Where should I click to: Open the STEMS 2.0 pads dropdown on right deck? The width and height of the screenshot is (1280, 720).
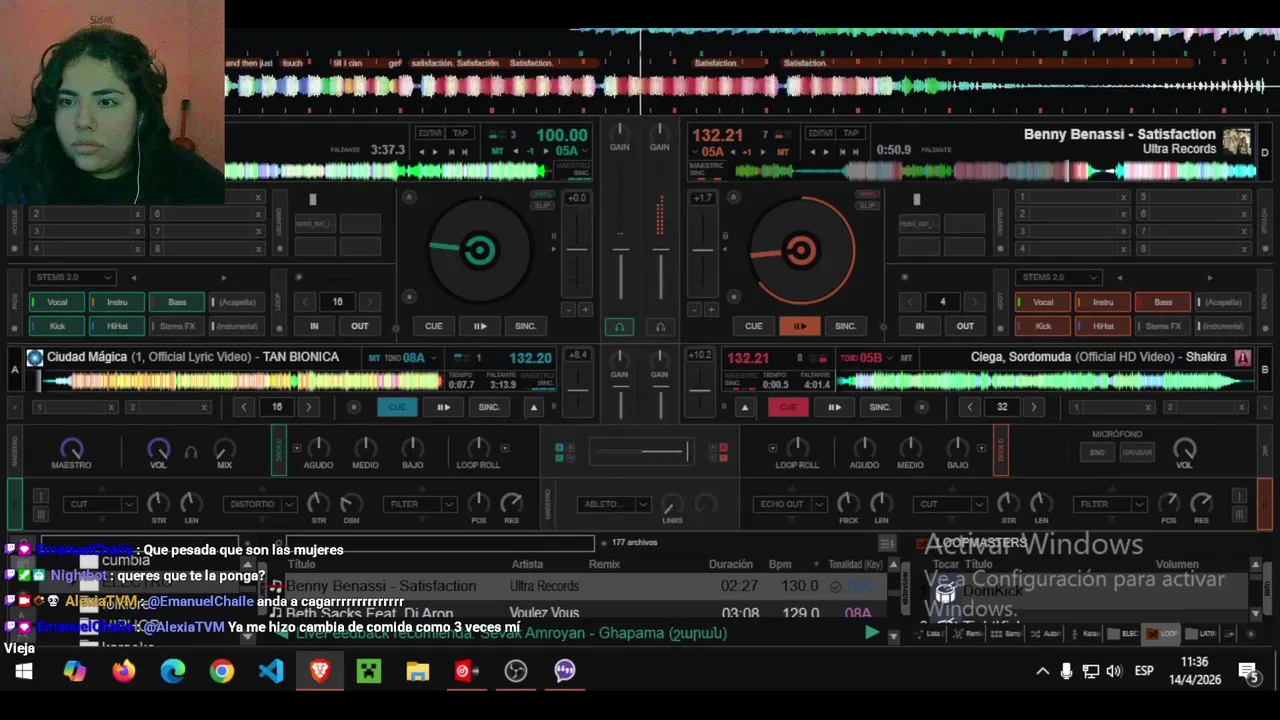[1059, 277]
